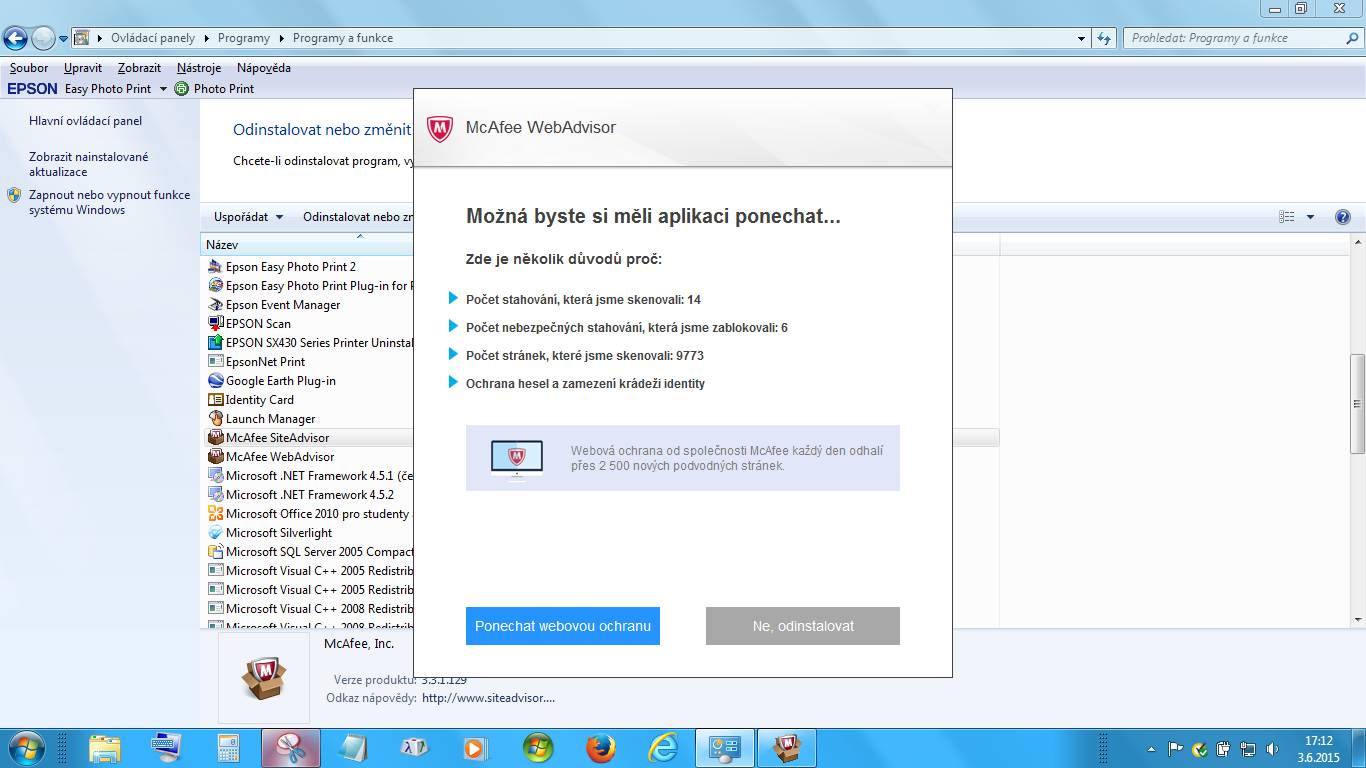Image resolution: width=1366 pixels, height=768 pixels.
Task: Expand Easy Photo Print dropdown arrow
Action: pos(161,89)
